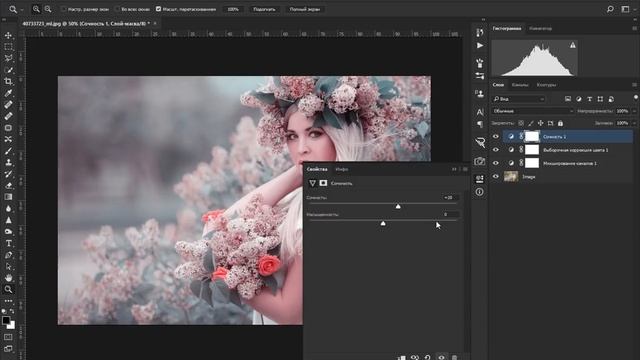Select the Horizontal Type tool
This screenshot has width=640, height=360.
[x=8, y=243]
